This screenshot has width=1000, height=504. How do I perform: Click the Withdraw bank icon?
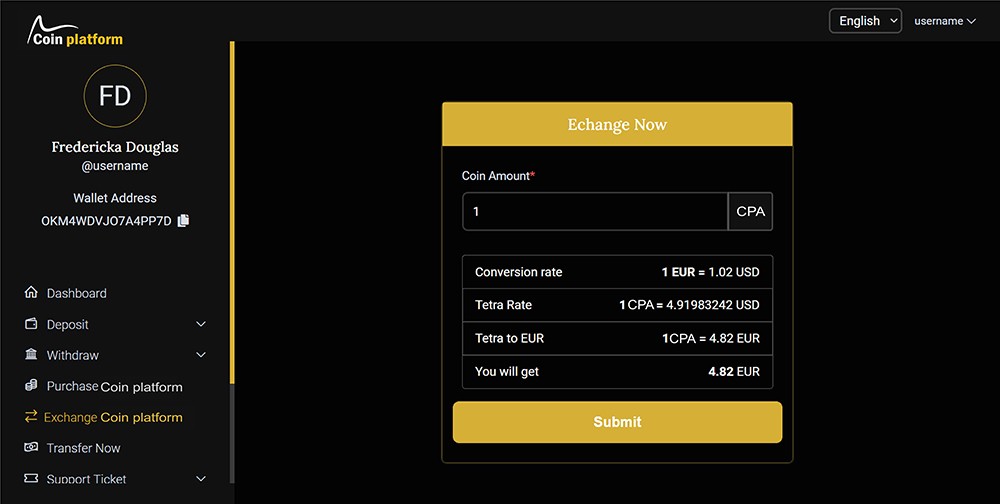point(31,355)
